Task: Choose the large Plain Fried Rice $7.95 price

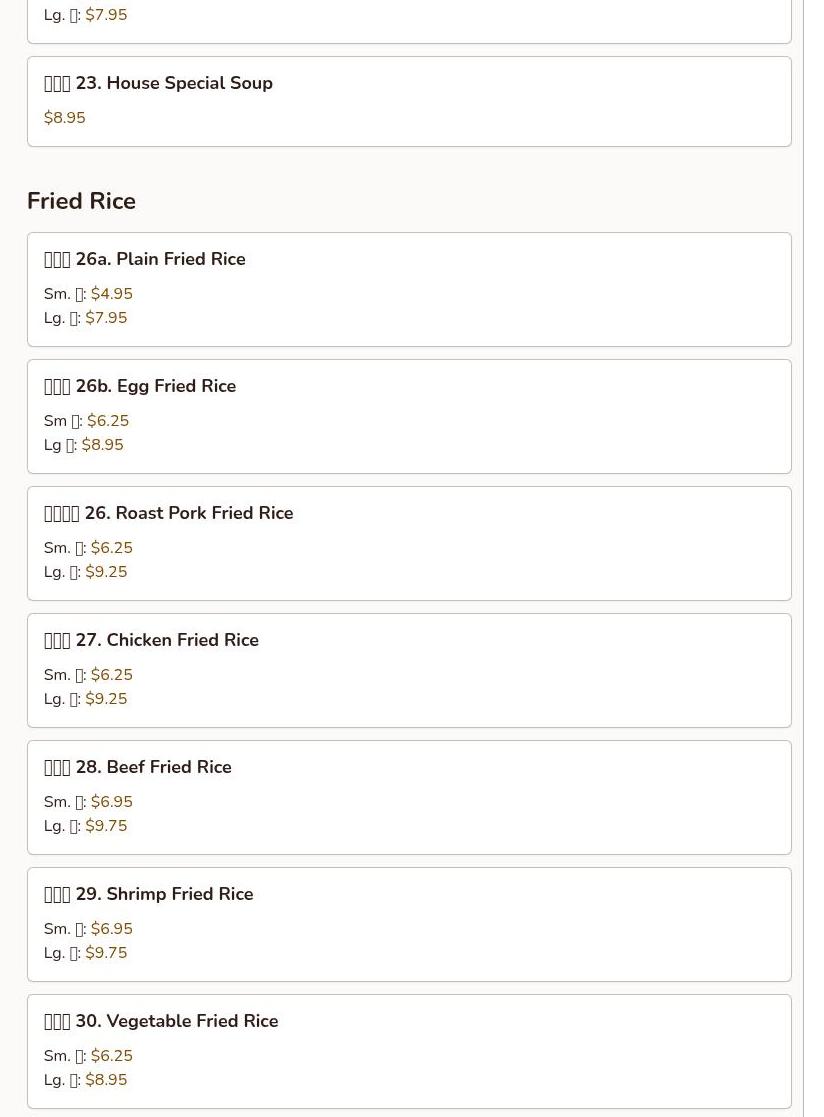Action: [106, 318]
